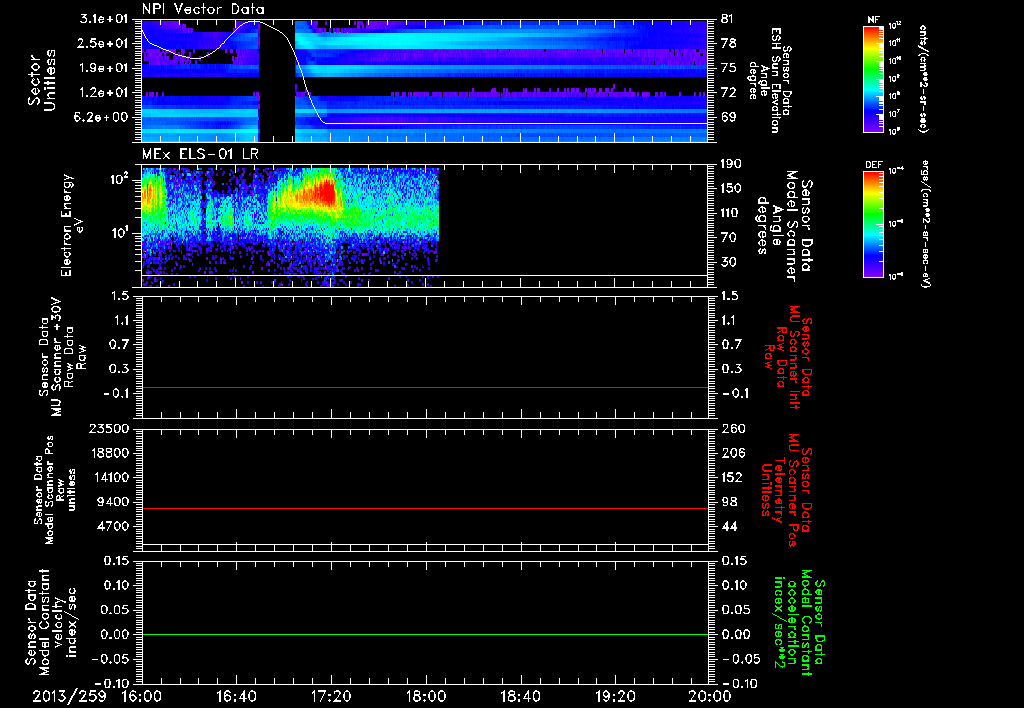
Task: Click the 81 degree tick on the right axis
Action: pos(728,19)
